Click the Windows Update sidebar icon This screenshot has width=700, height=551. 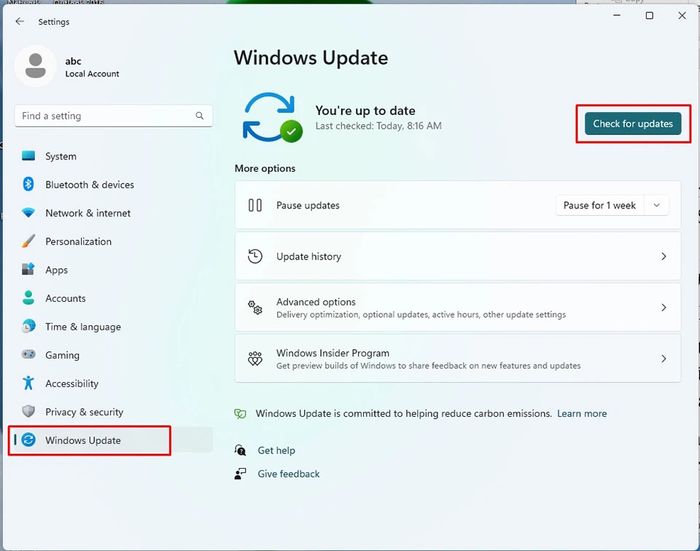pos(29,440)
